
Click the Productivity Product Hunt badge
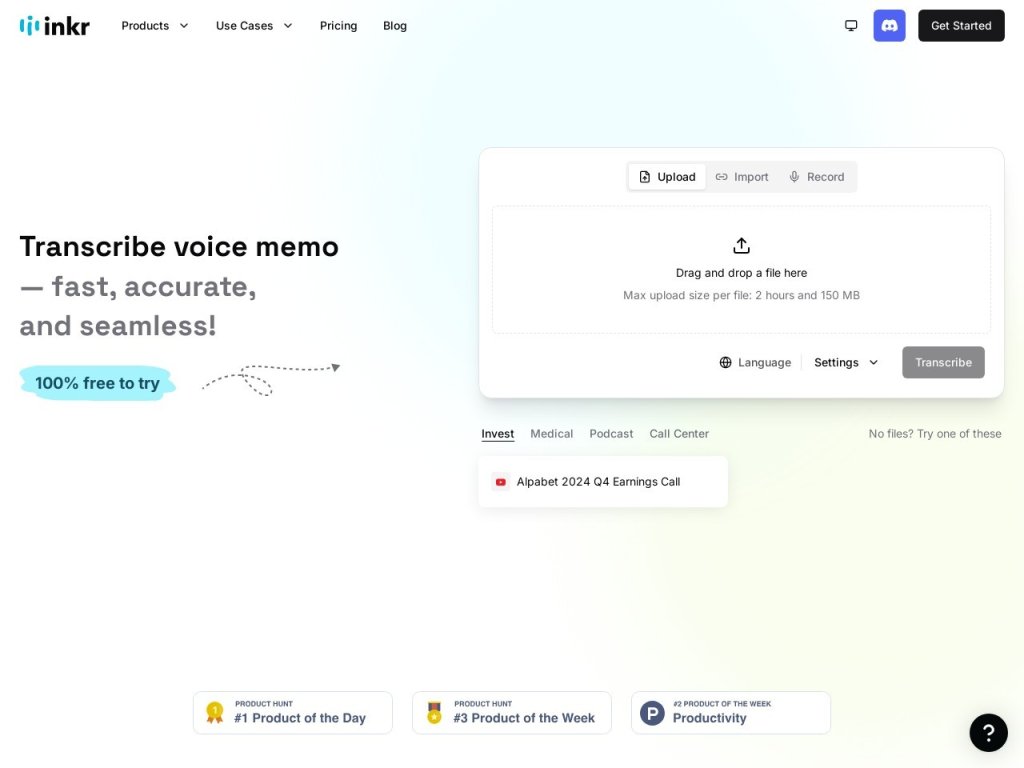click(731, 712)
